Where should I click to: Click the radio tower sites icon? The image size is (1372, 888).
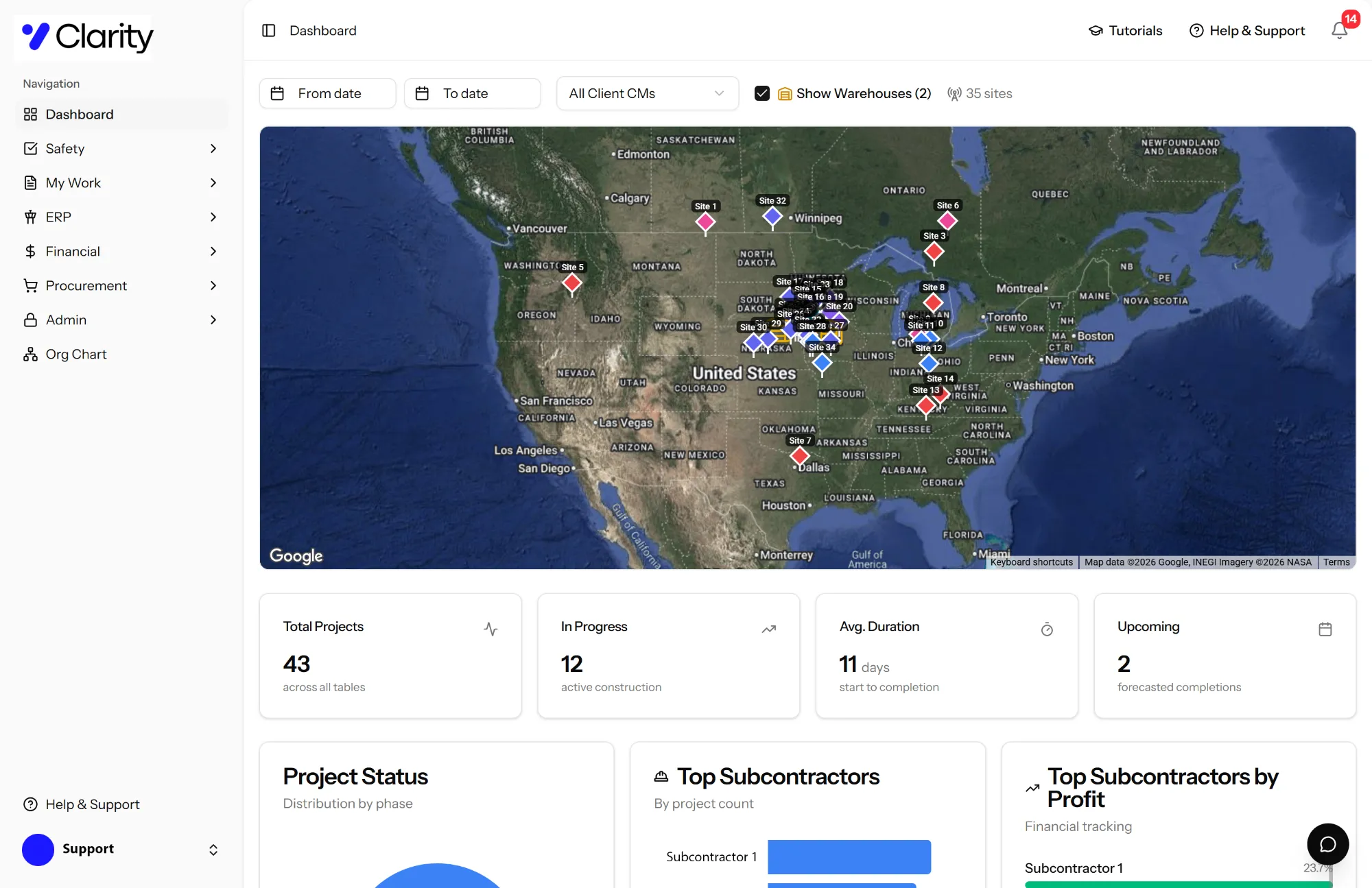(954, 94)
